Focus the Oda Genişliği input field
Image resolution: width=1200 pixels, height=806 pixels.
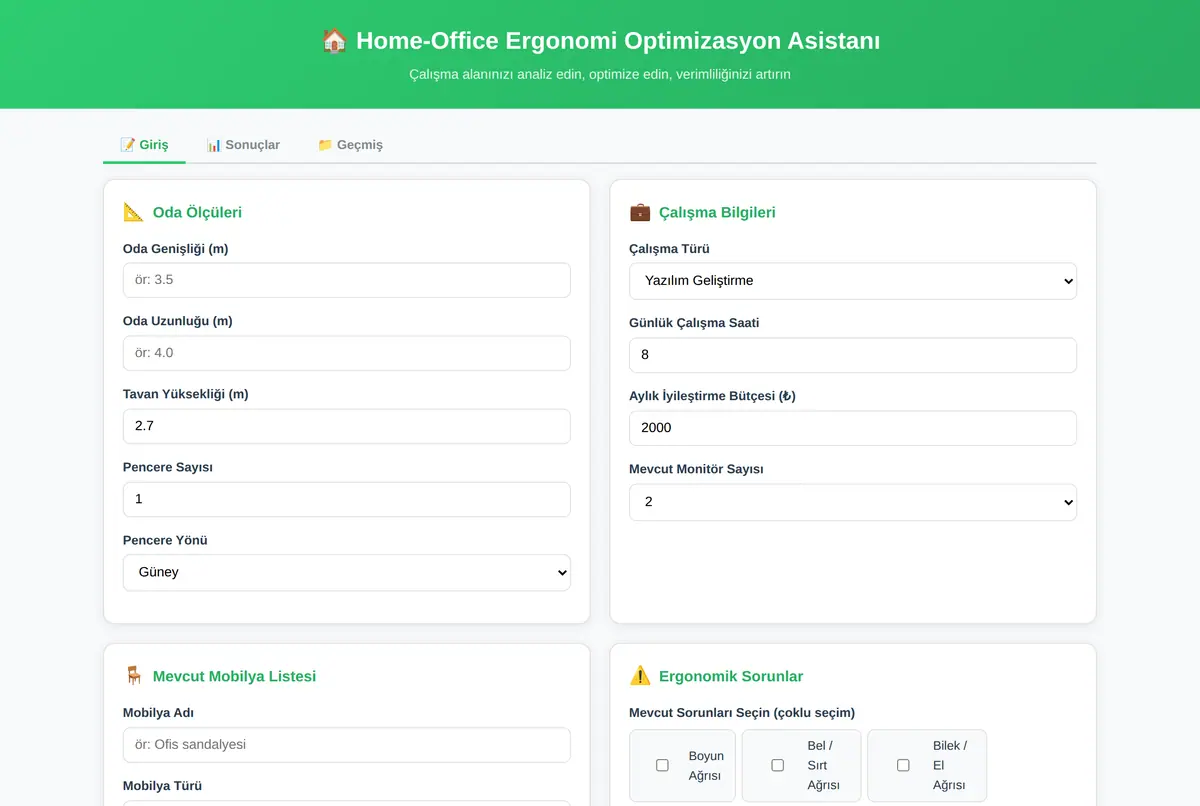347,280
